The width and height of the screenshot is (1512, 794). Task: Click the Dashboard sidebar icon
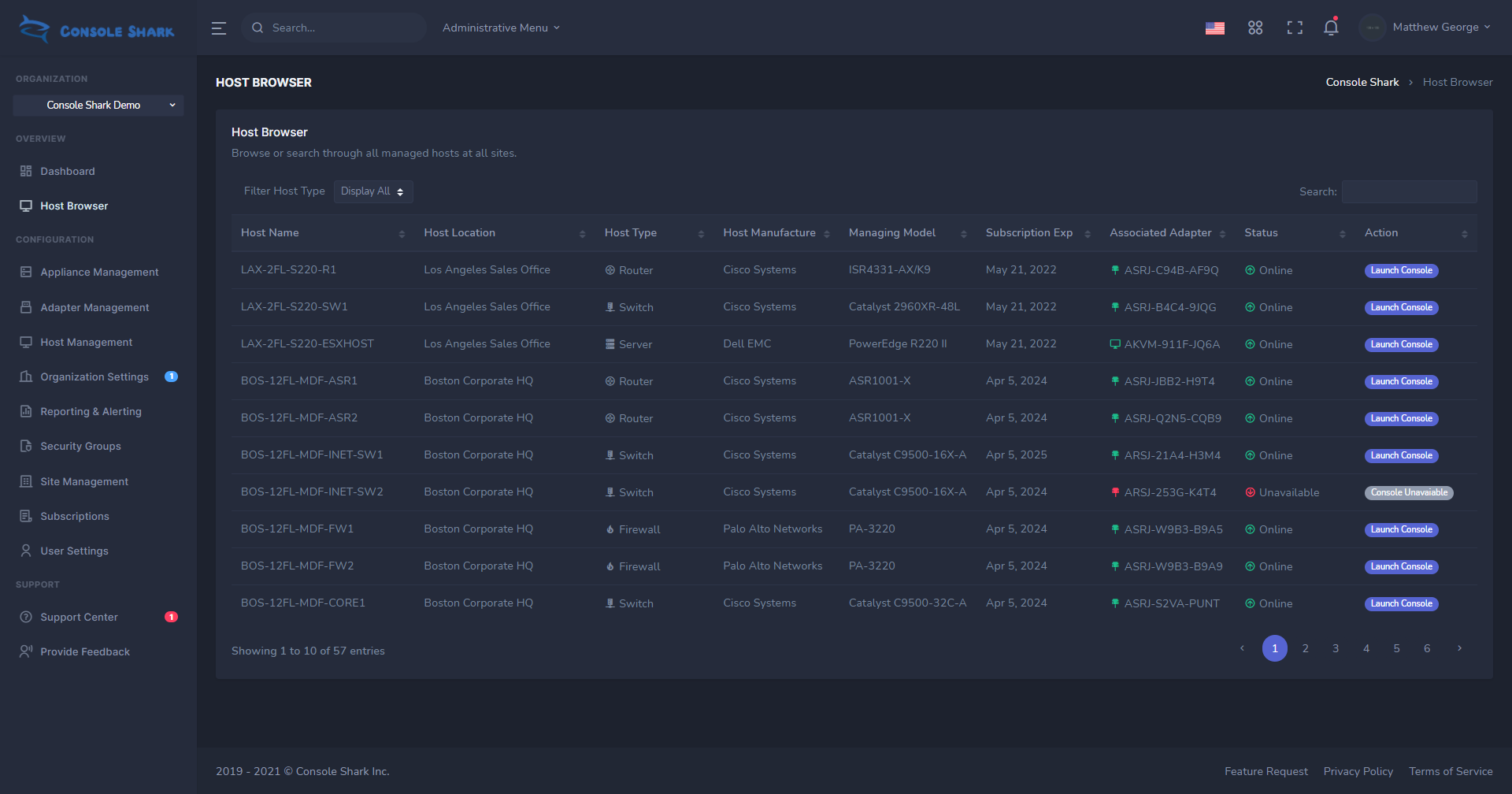[26, 171]
